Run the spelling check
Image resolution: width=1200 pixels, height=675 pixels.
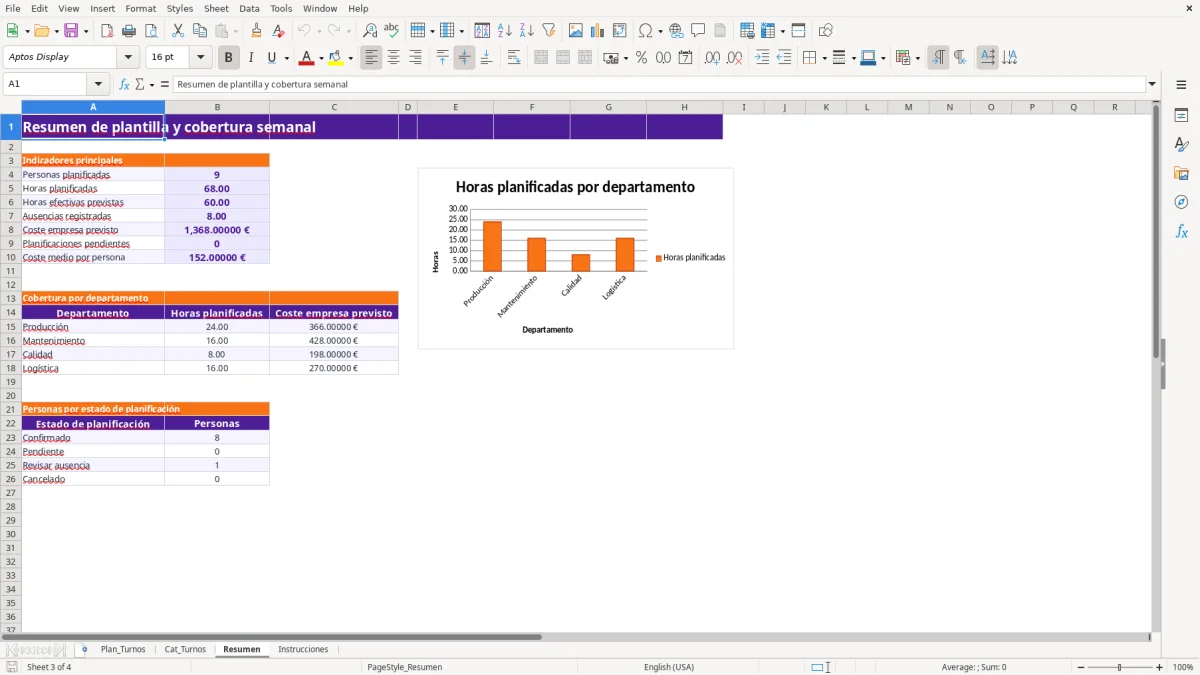[x=392, y=31]
